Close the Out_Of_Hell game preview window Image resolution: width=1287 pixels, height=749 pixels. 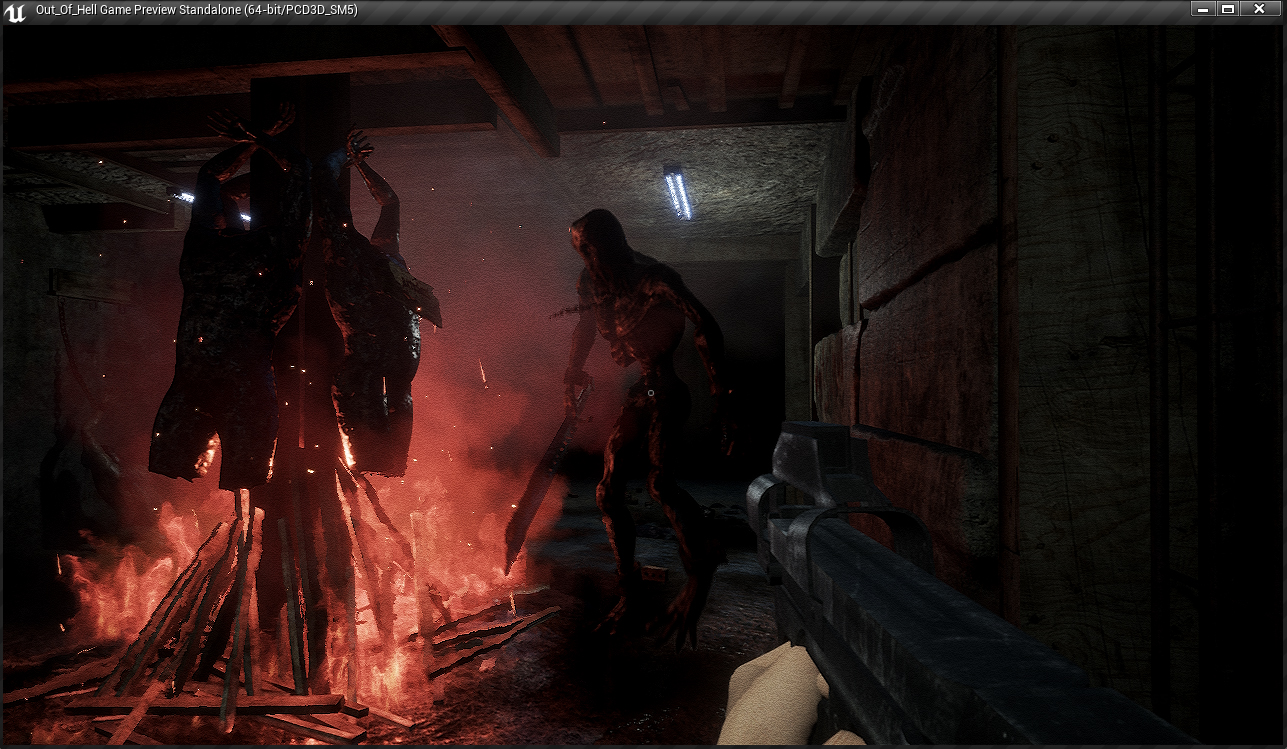pos(1259,9)
